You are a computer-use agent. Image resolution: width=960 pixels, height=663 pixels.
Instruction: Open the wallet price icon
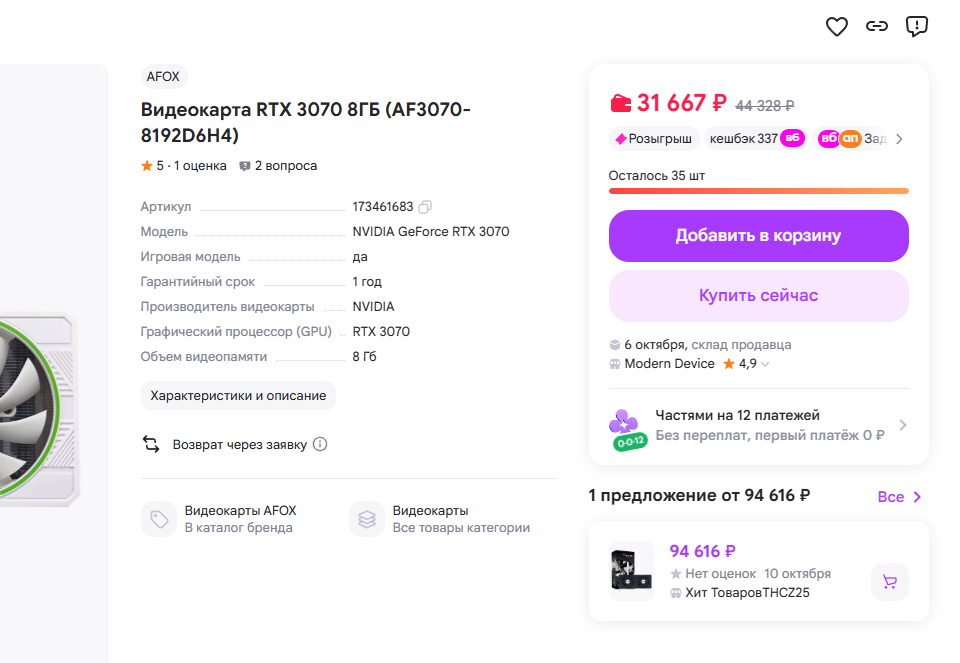coord(620,103)
